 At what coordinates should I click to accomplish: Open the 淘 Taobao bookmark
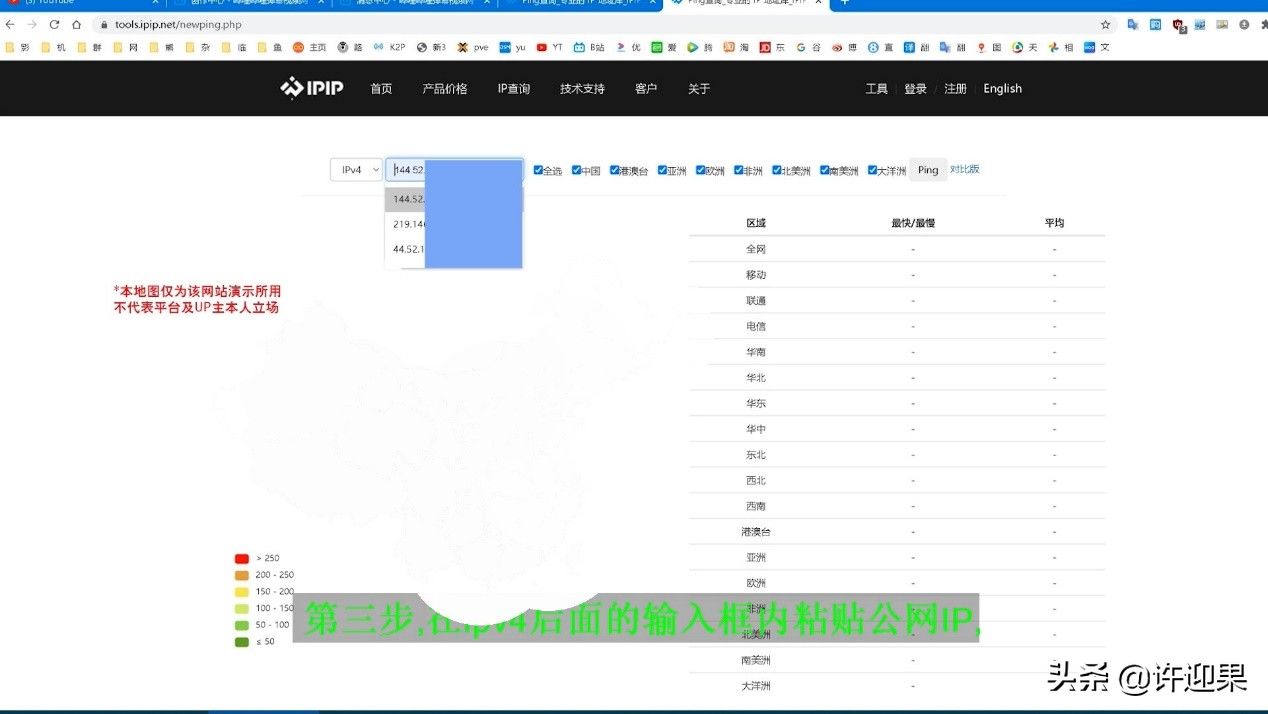(736, 47)
